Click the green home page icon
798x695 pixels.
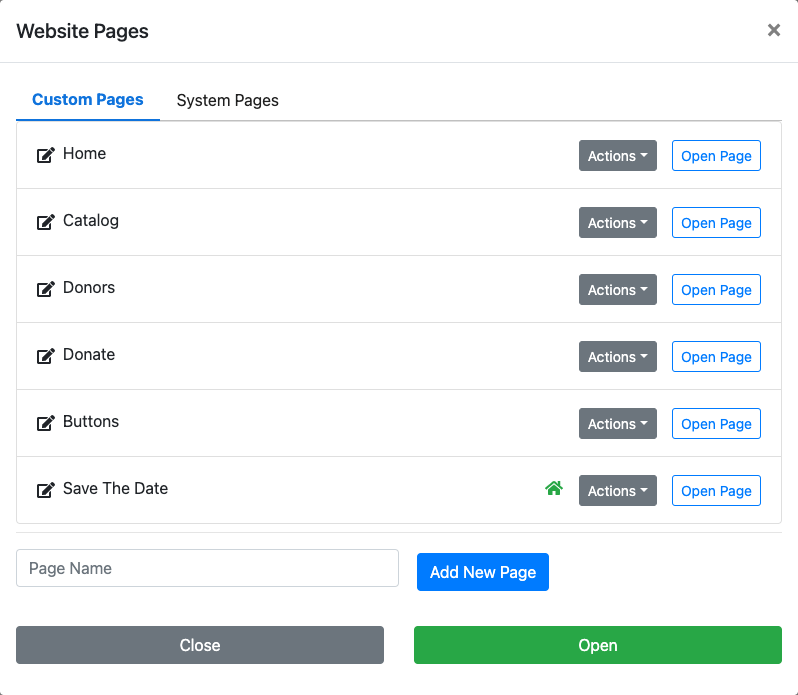[554, 489]
